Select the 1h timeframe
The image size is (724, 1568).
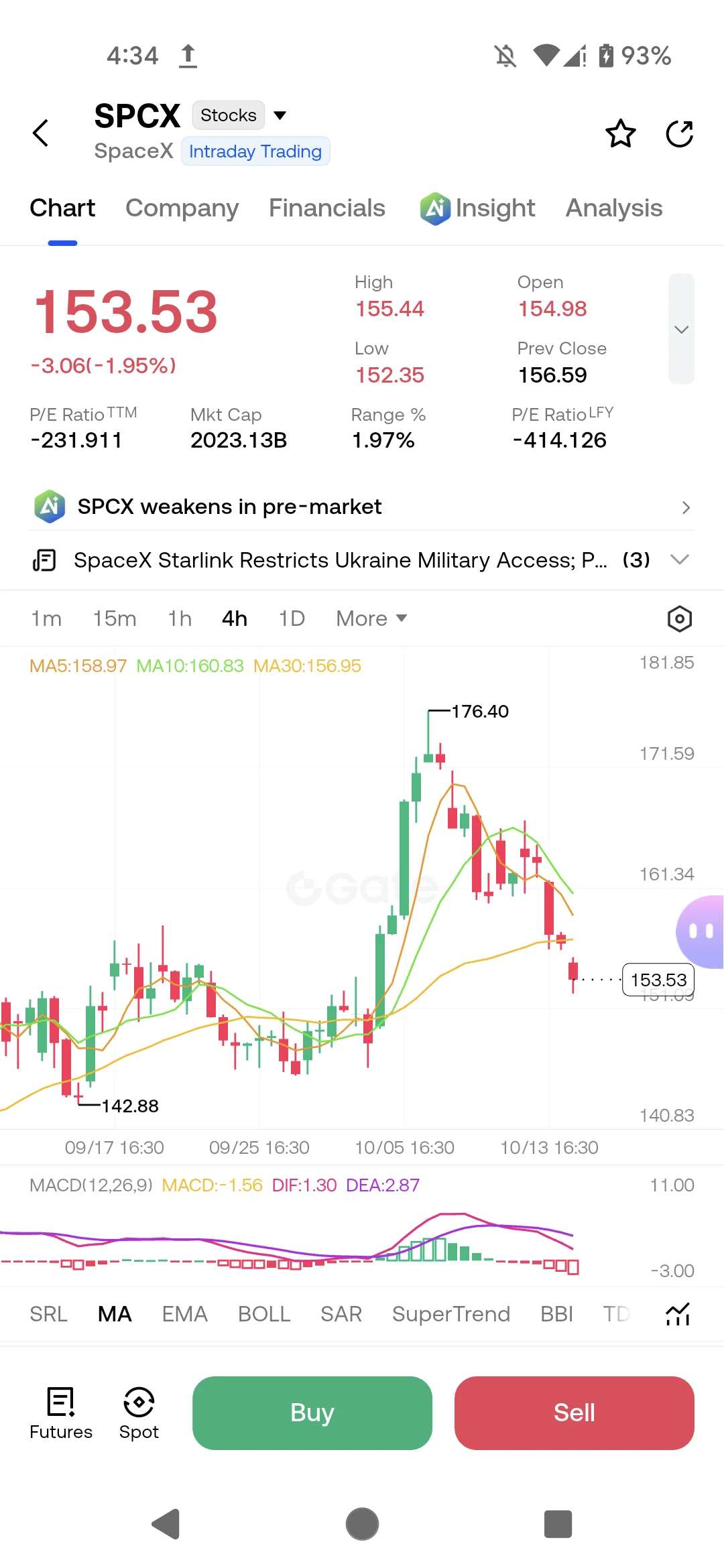coord(180,618)
